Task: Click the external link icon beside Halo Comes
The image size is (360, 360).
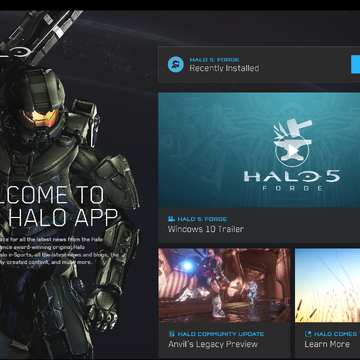Action: click(x=308, y=334)
